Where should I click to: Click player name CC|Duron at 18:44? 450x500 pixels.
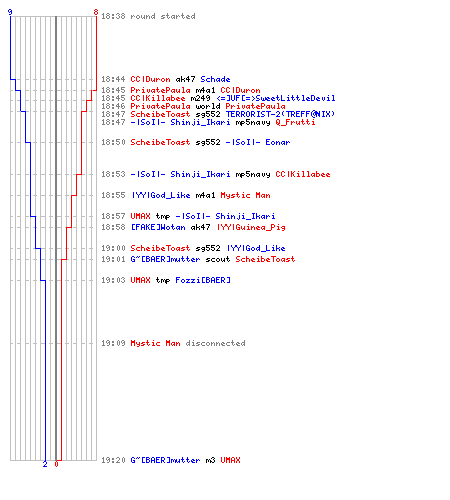[150, 79]
